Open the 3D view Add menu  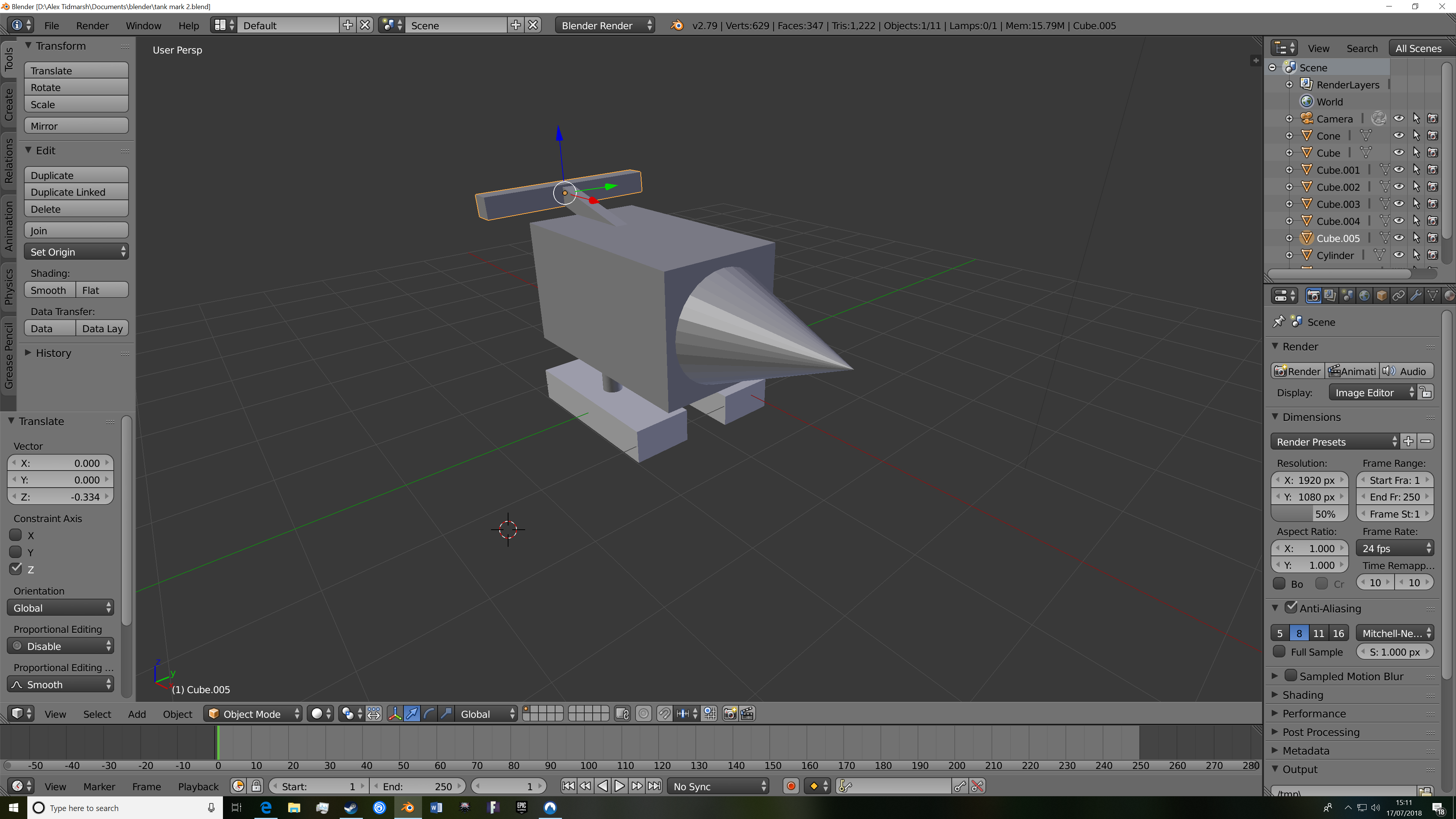tap(137, 714)
